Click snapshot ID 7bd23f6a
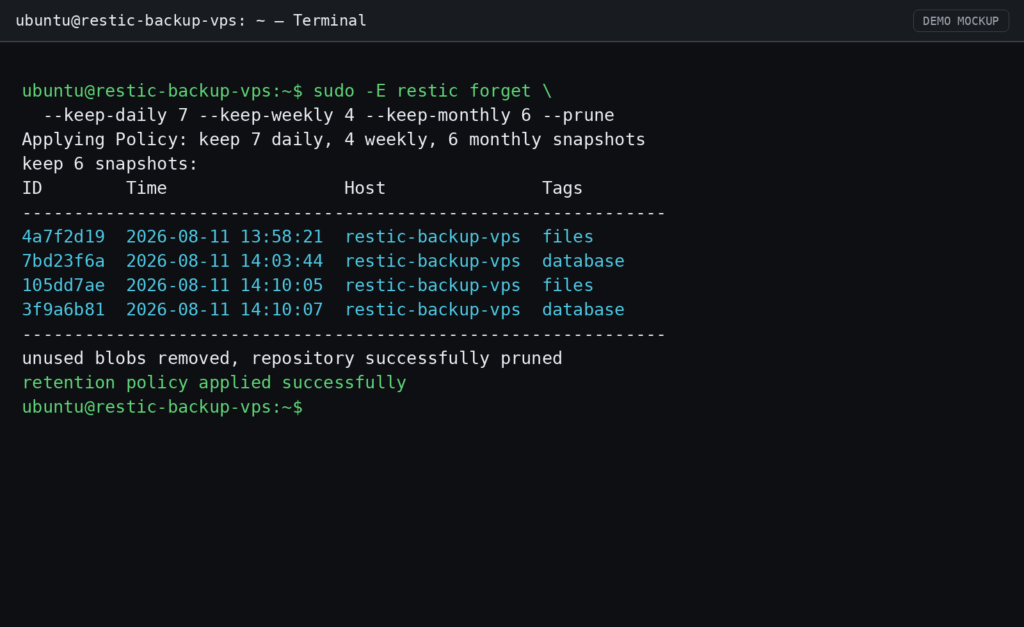Viewport: 1024px width, 627px height. point(63,261)
